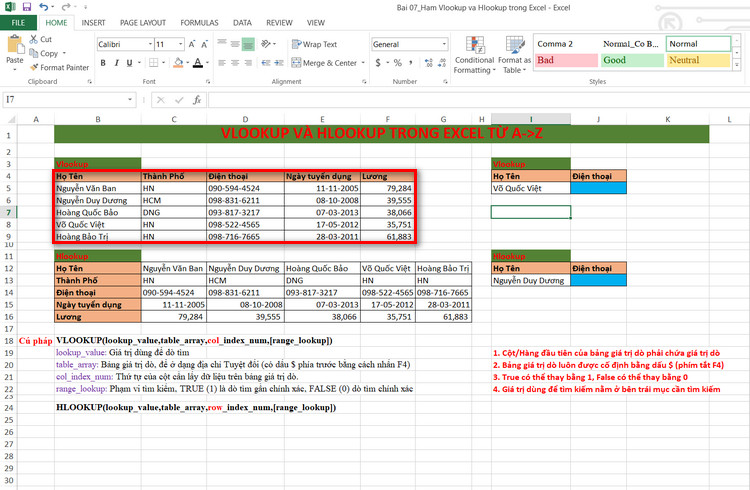Click the Increase Indent icon
The width and height of the screenshot is (750, 490).
coord(279,63)
